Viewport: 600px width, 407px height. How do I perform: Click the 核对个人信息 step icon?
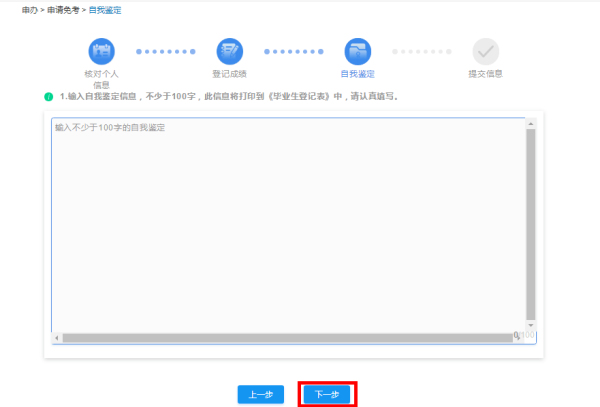click(x=101, y=51)
